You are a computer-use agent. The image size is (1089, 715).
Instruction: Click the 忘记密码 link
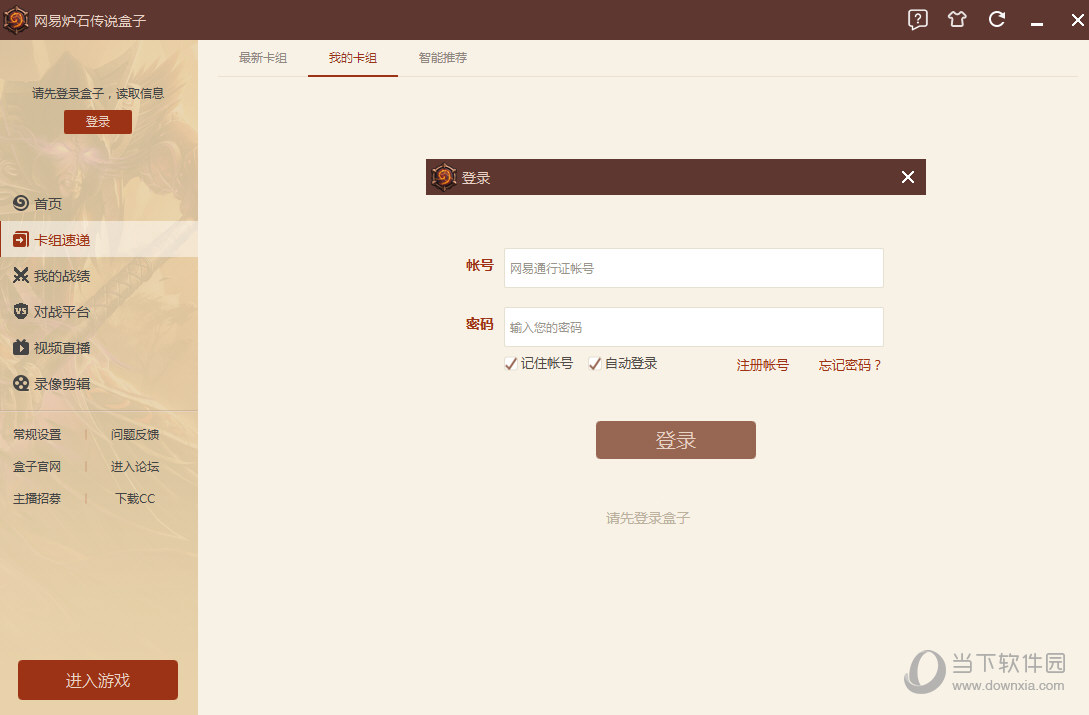848,365
